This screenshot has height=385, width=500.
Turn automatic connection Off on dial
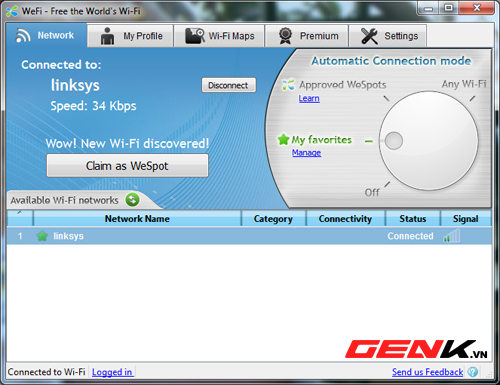pos(372,192)
